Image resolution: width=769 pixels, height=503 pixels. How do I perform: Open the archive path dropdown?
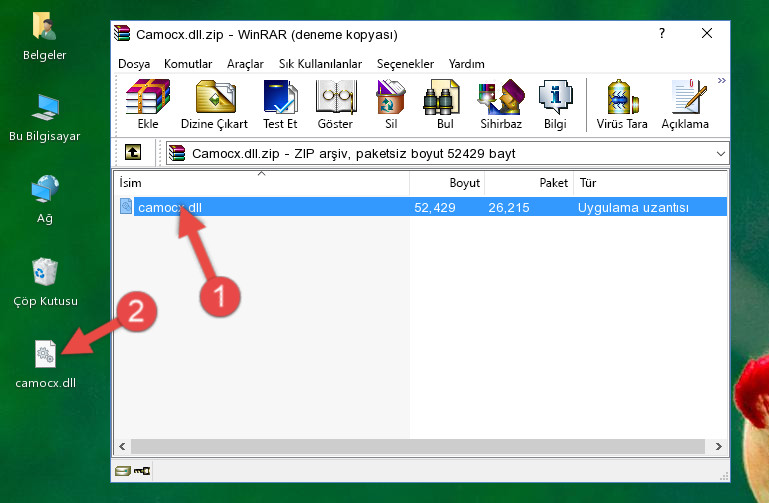720,153
